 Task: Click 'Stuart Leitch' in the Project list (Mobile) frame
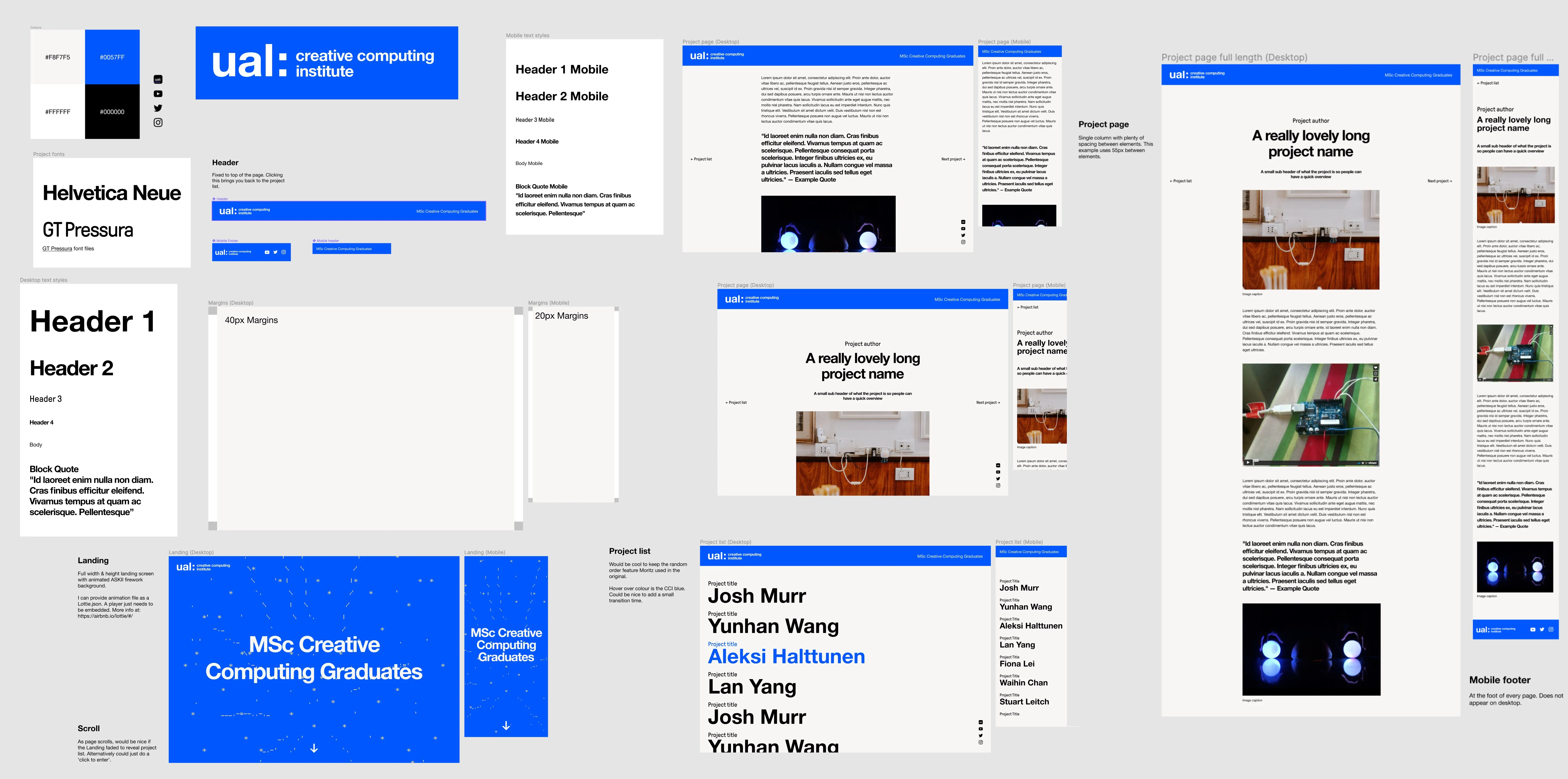[1024, 702]
